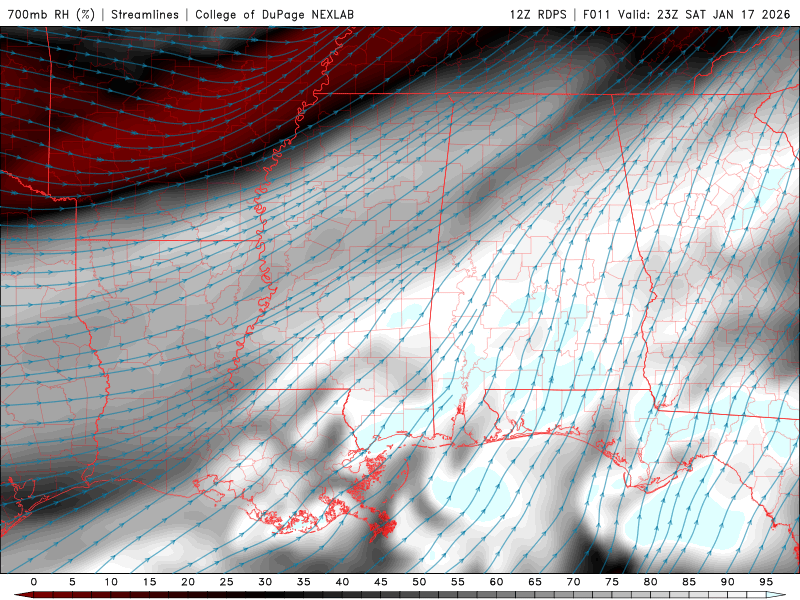Image resolution: width=800 pixels, height=600 pixels.
Task: Click the 85 value on the color scale
Action: pos(689,582)
